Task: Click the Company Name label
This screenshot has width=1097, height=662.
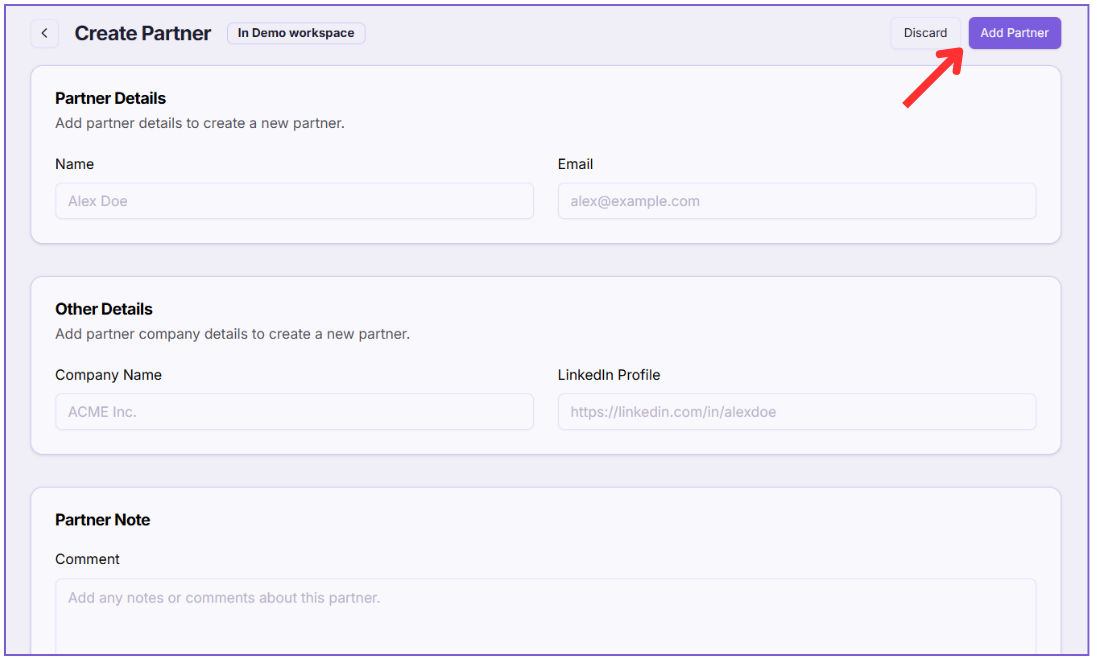Action: pos(108,375)
